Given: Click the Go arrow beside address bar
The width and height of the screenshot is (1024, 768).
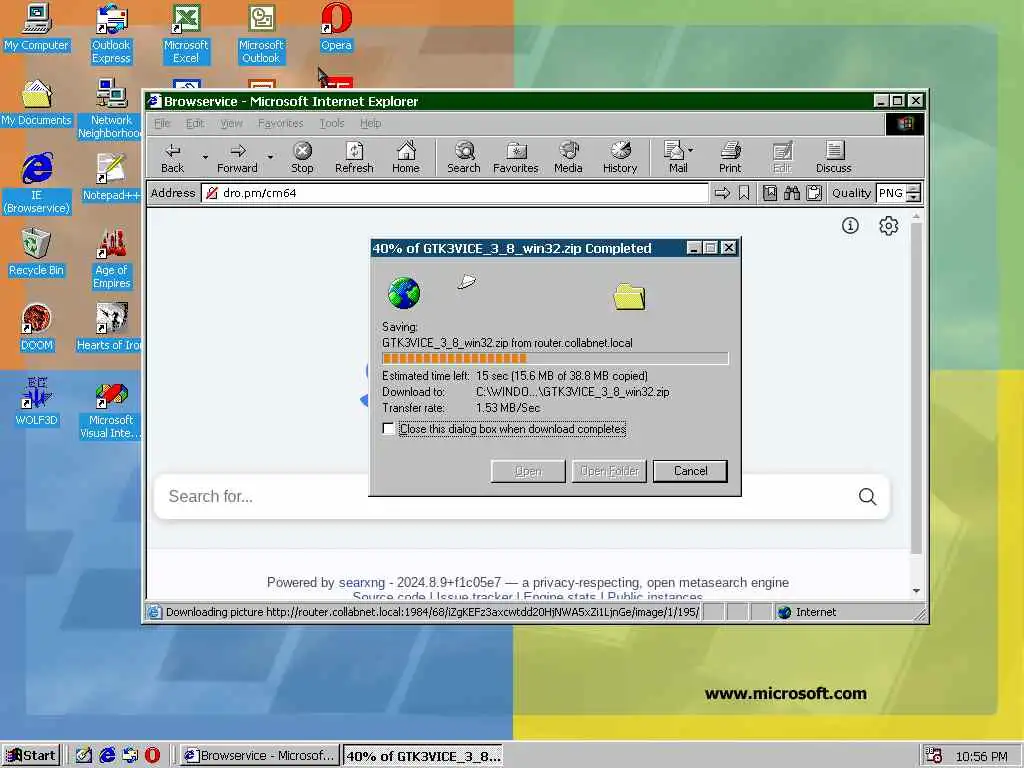Looking at the screenshot, I should (x=722, y=193).
